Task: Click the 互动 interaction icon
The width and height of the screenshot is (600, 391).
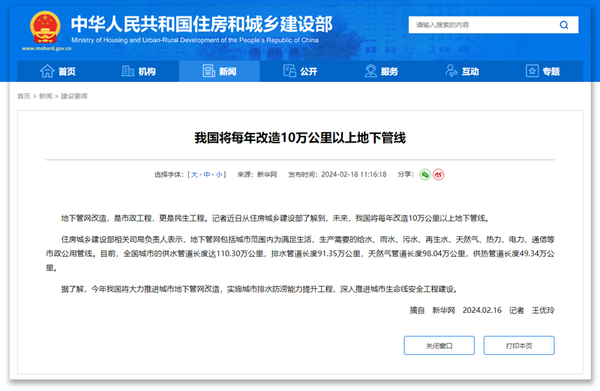Action: (x=451, y=71)
